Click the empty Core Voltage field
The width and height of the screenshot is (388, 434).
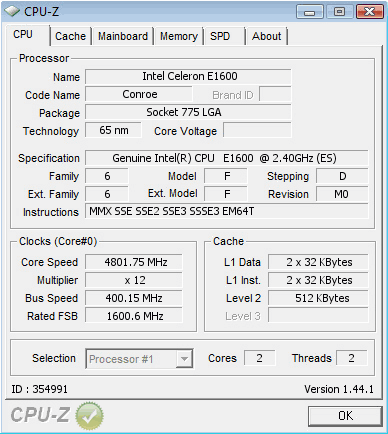257,130
